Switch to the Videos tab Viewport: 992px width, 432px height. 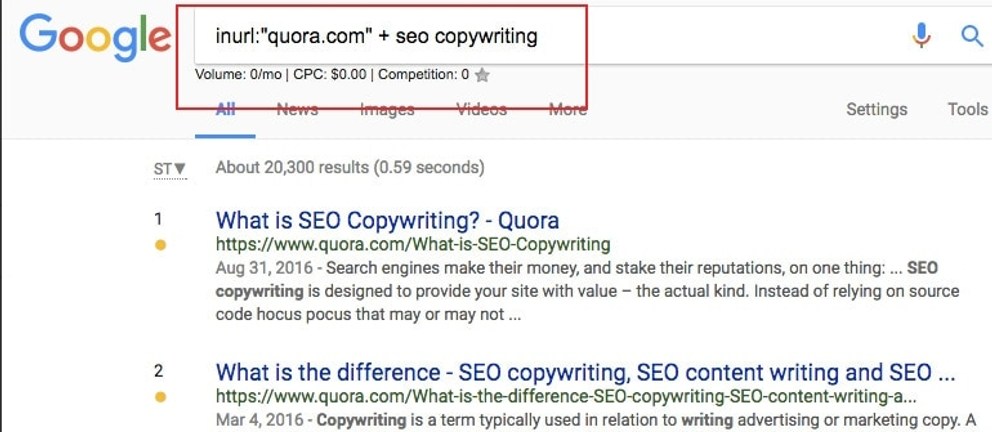coord(481,109)
